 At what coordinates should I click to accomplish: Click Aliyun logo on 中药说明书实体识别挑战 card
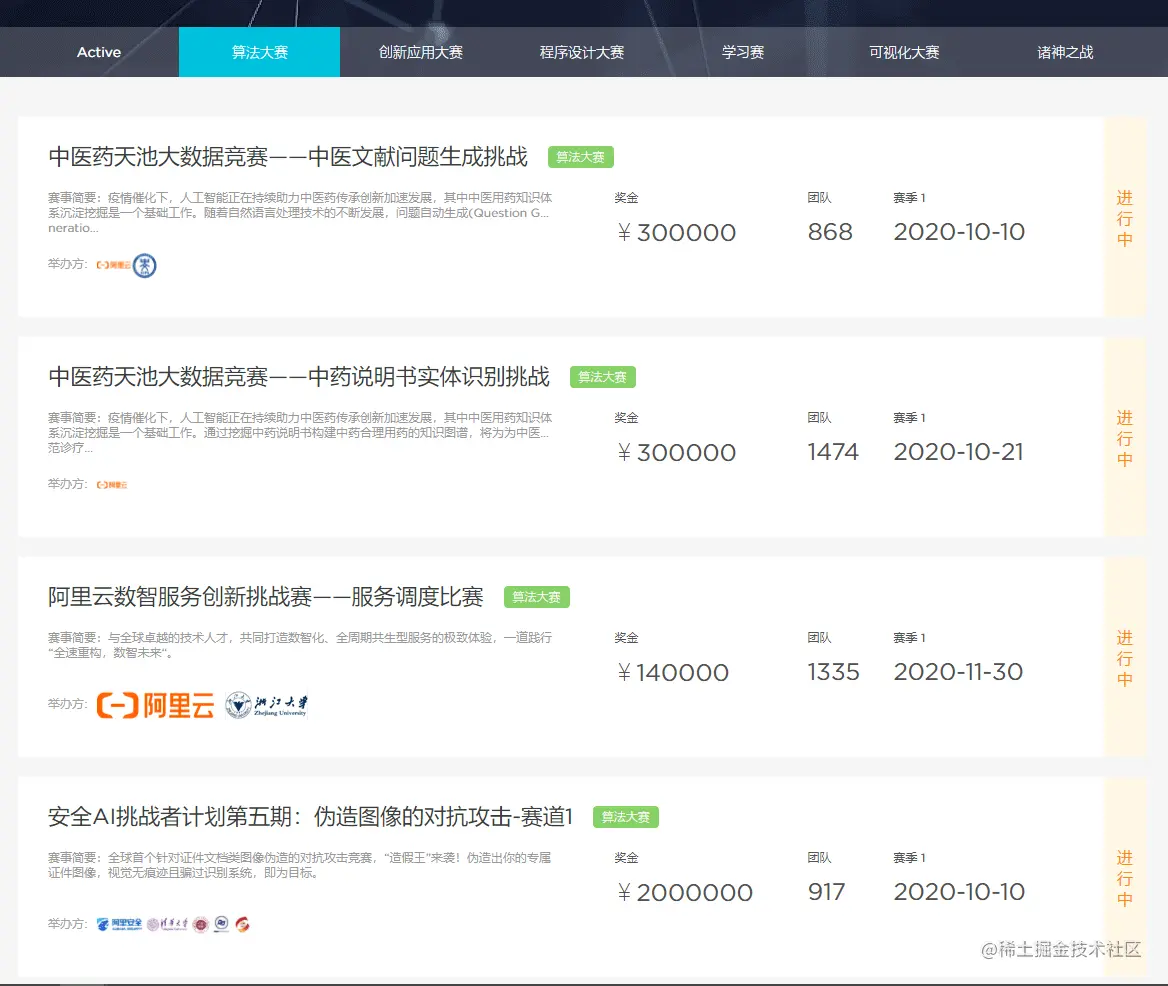(112, 485)
